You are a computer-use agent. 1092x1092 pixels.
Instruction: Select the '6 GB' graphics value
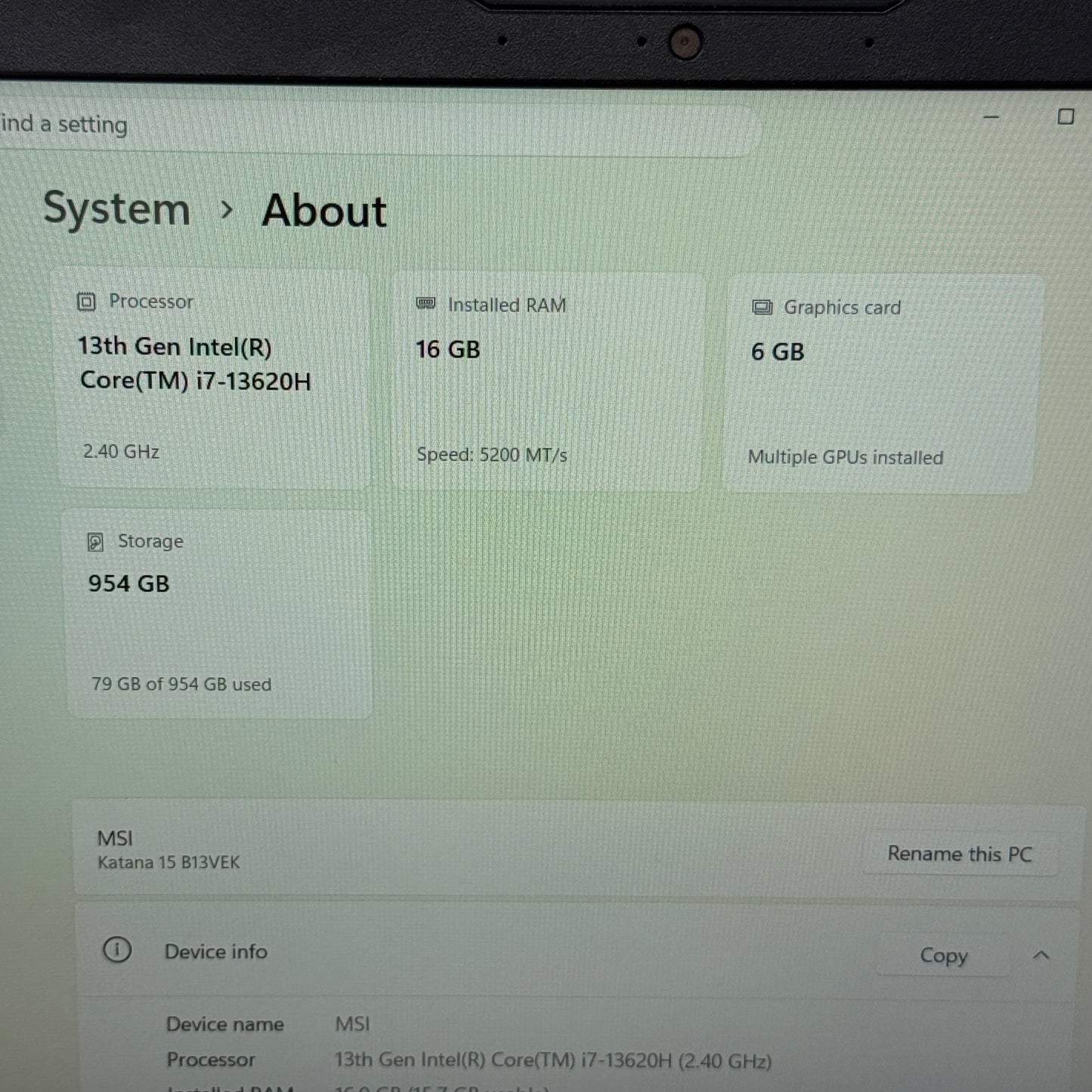coord(778,351)
